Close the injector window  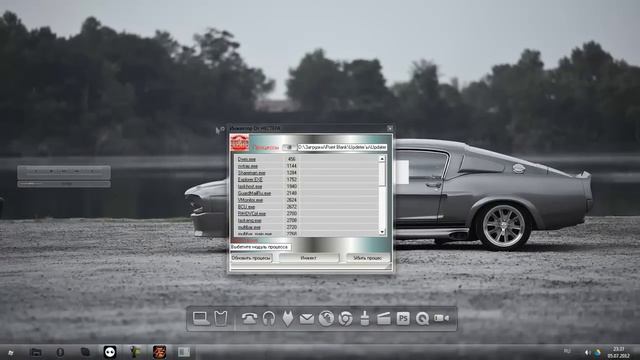pos(389,128)
